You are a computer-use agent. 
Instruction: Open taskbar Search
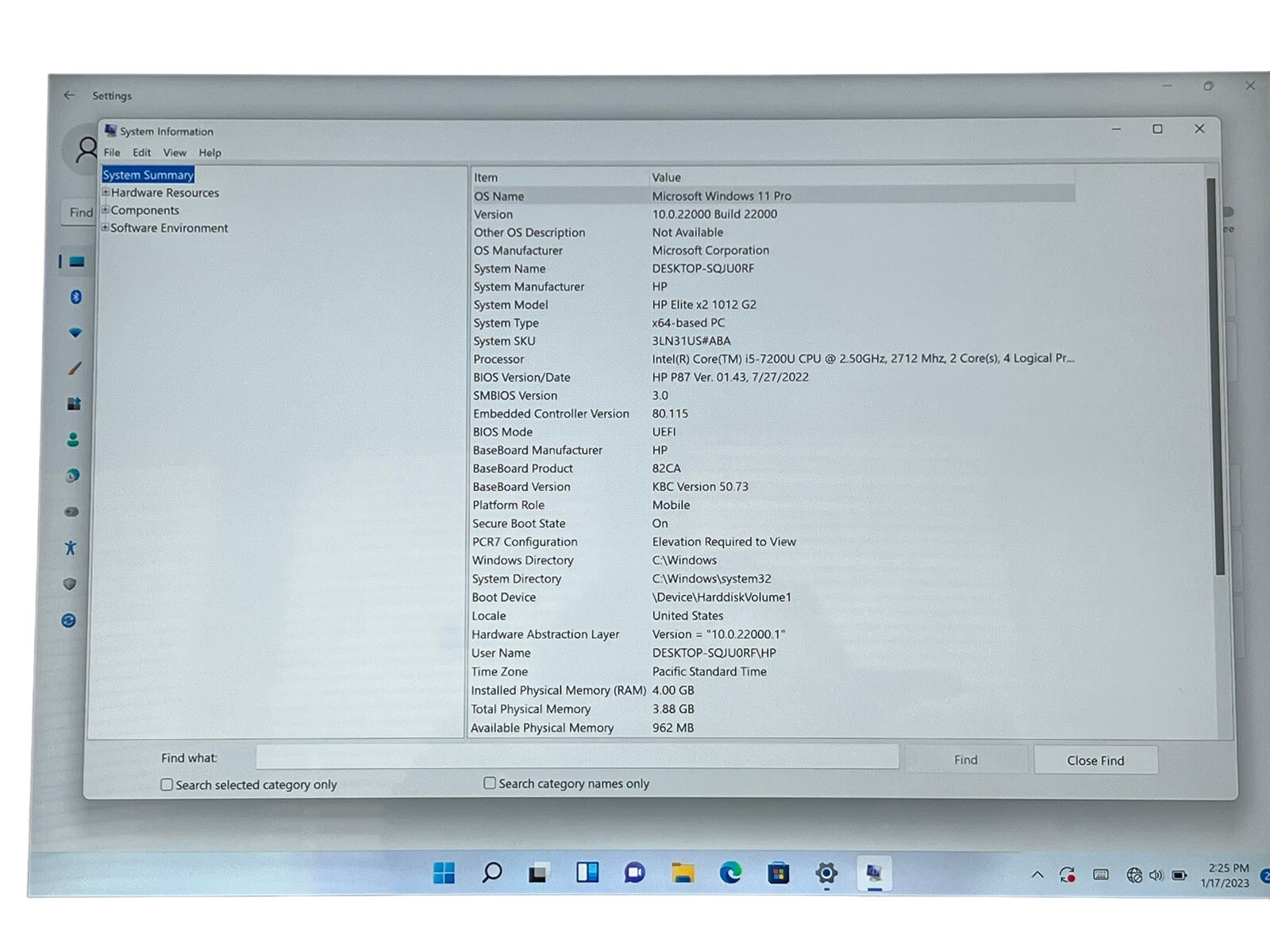click(492, 873)
